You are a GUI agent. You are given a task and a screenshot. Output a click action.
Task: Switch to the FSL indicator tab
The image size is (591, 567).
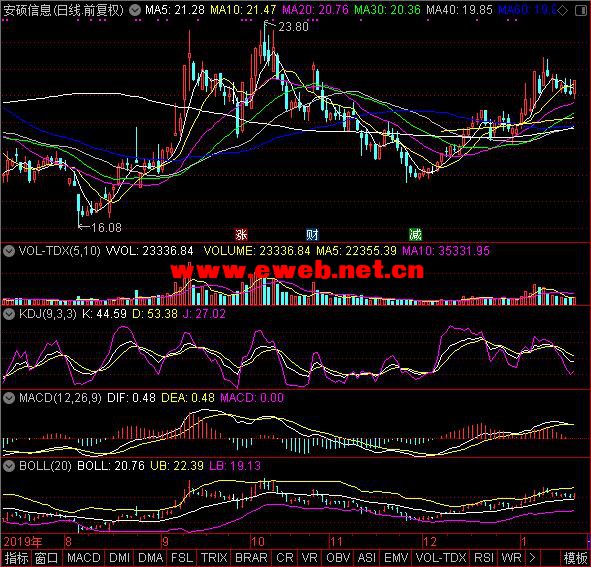point(182,558)
